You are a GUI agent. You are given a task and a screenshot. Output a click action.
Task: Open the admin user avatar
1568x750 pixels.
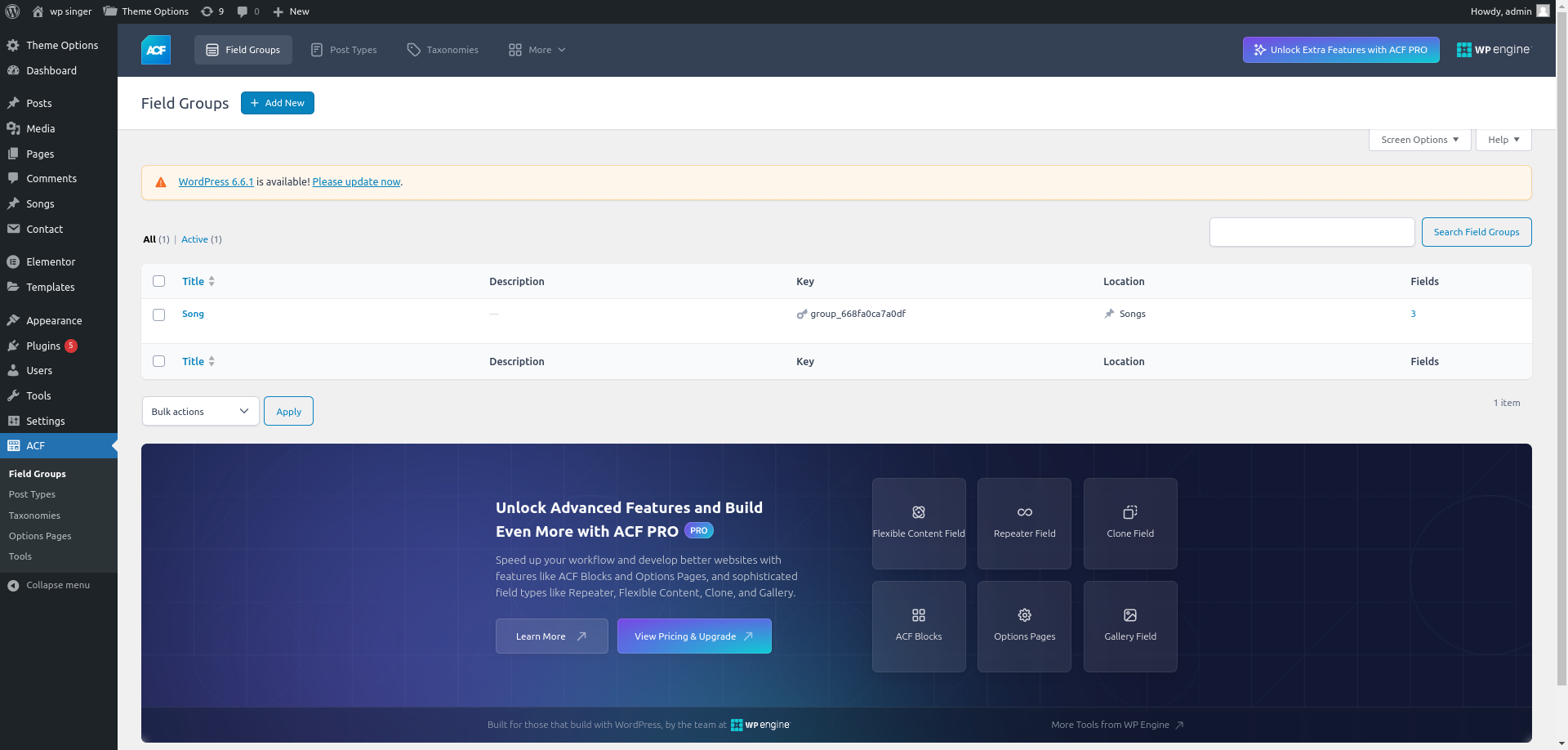pyautogui.click(x=1543, y=11)
